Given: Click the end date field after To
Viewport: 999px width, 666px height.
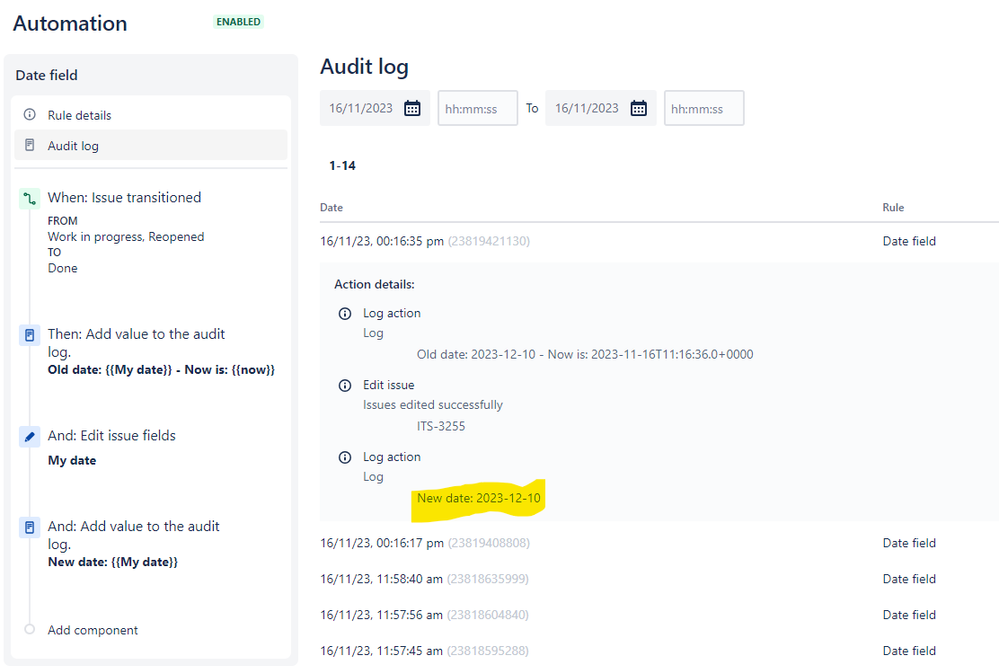Looking at the screenshot, I should (x=601, y=108).
